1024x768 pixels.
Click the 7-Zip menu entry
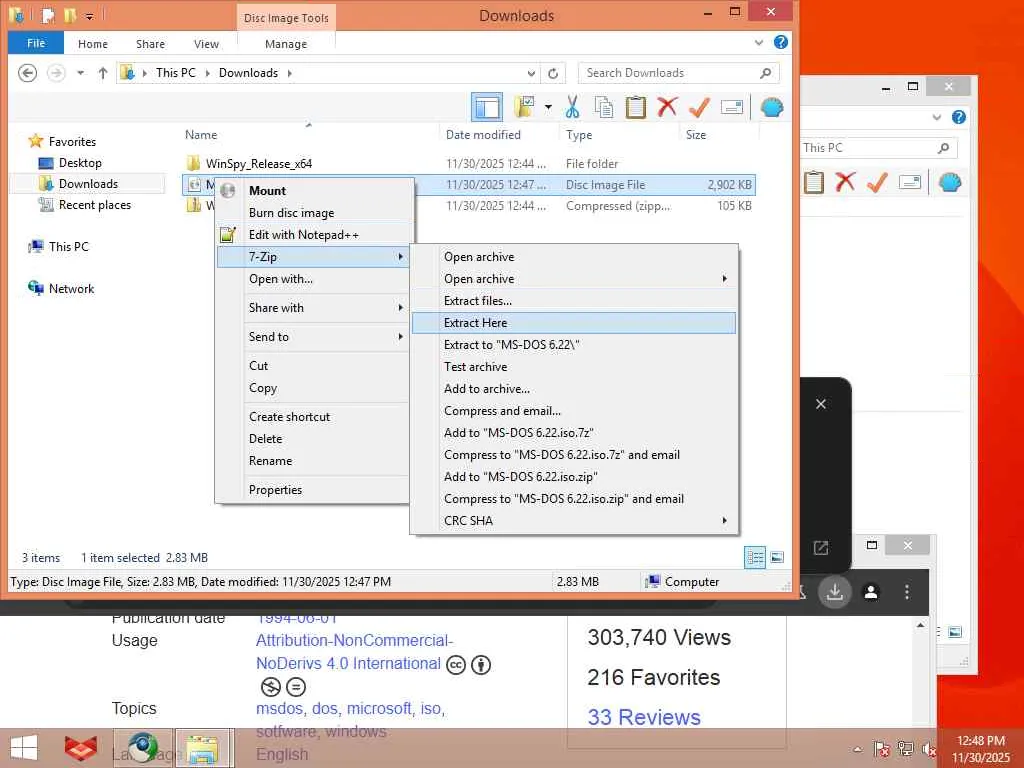pyautogui.click(x=314, y=257)
